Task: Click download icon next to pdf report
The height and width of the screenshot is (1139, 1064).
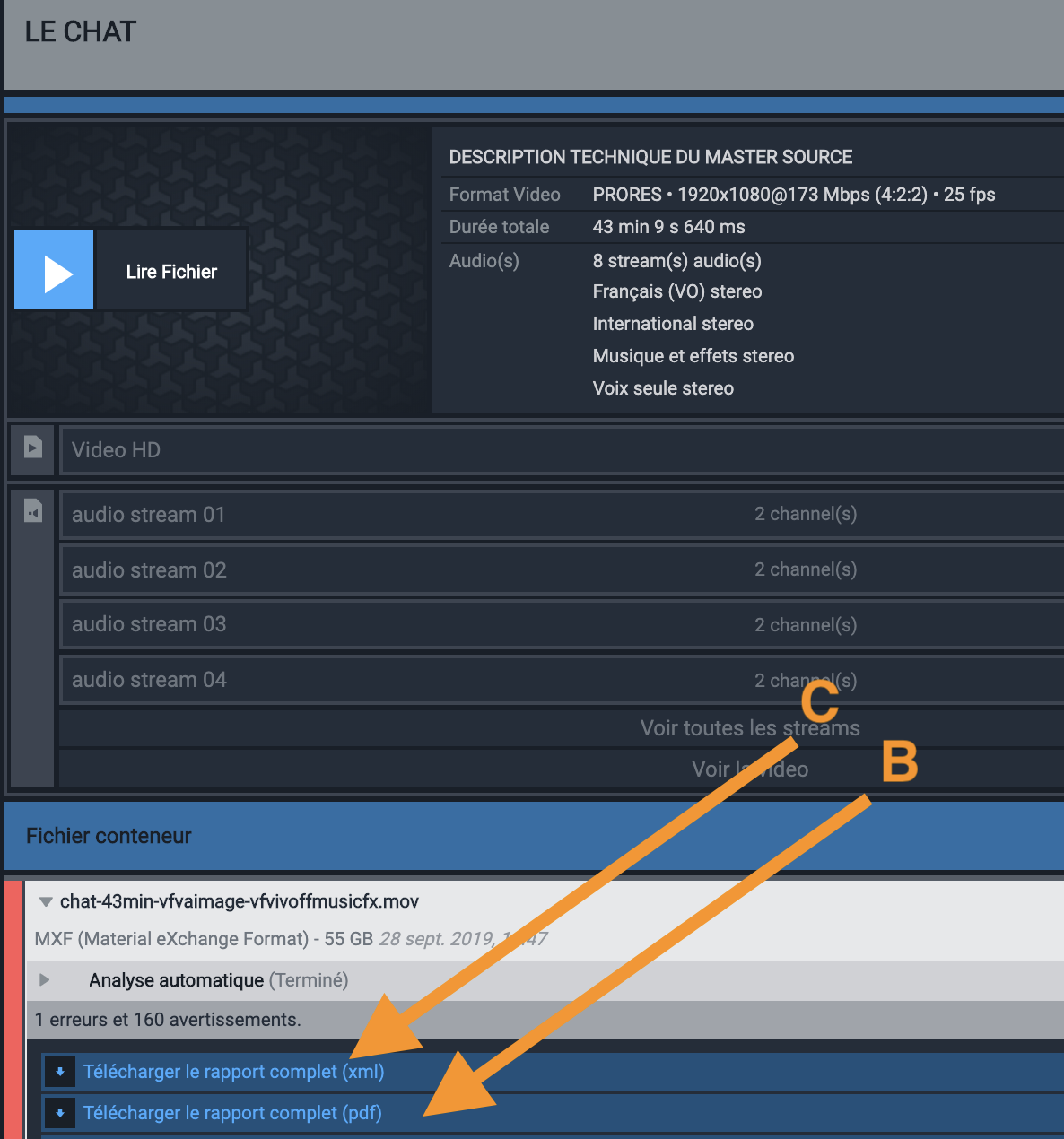Action: coord(60,1113)
